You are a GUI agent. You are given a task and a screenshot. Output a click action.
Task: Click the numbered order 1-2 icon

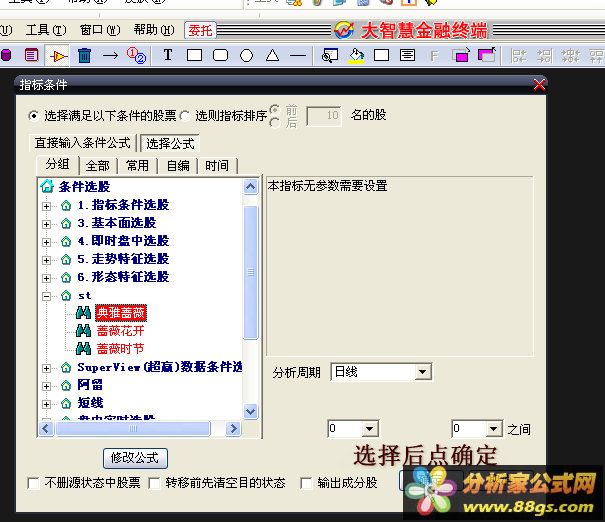click(x=136, y=55)
